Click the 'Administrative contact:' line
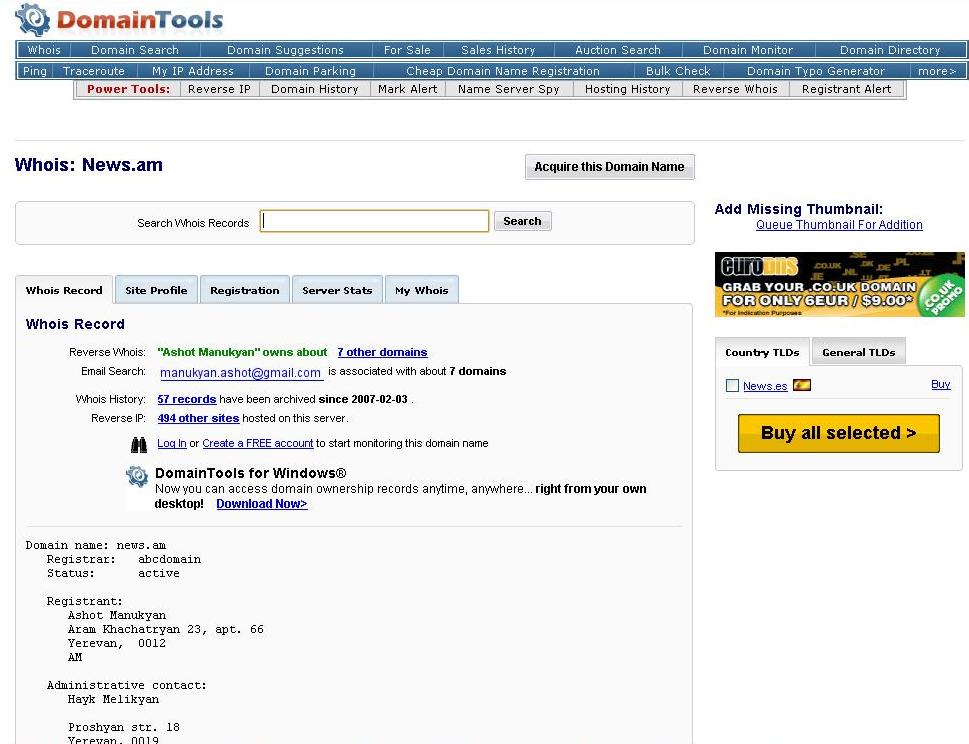 point(127,685)
